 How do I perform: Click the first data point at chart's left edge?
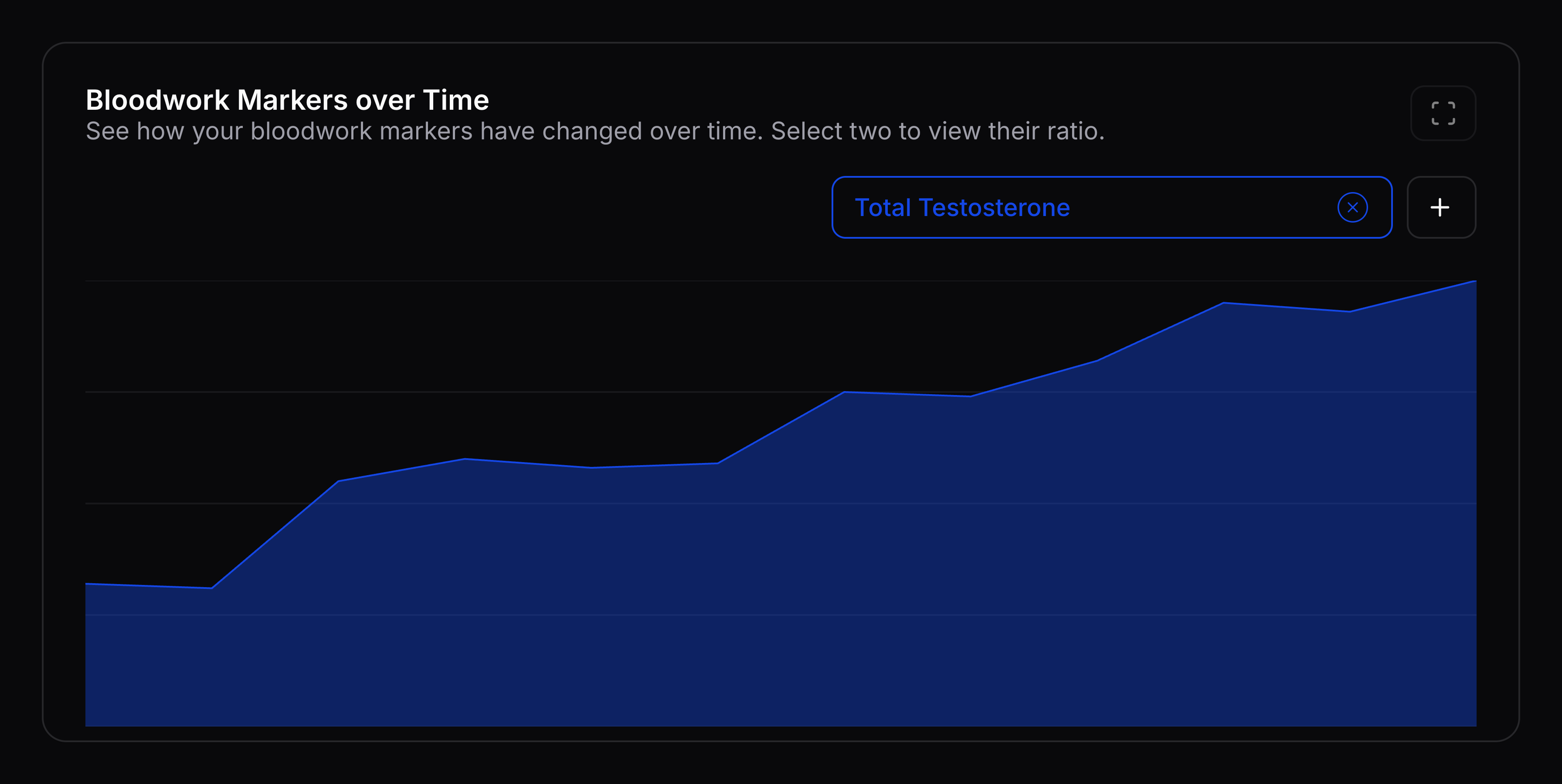pos(87,584)
